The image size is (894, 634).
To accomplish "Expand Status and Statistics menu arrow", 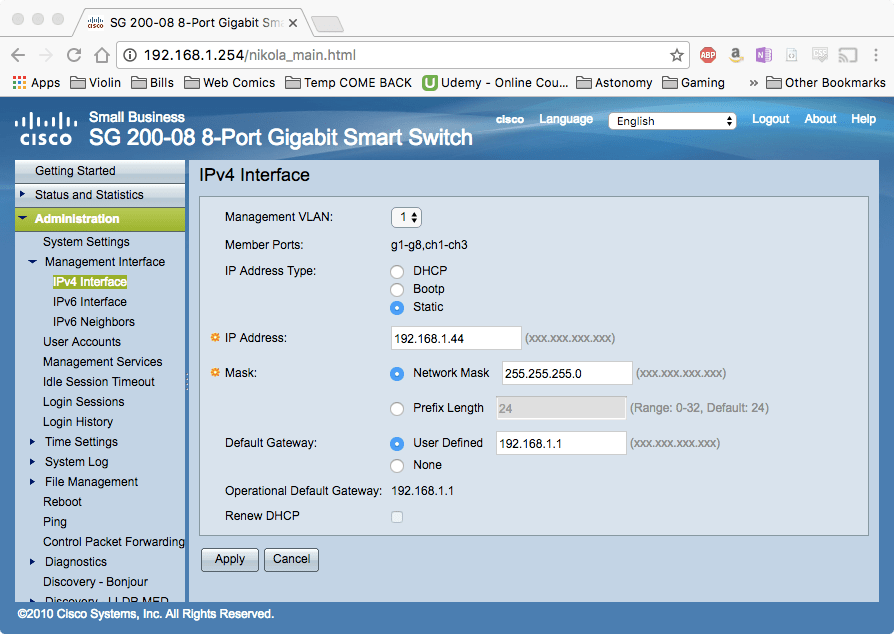I will point(23,194).
